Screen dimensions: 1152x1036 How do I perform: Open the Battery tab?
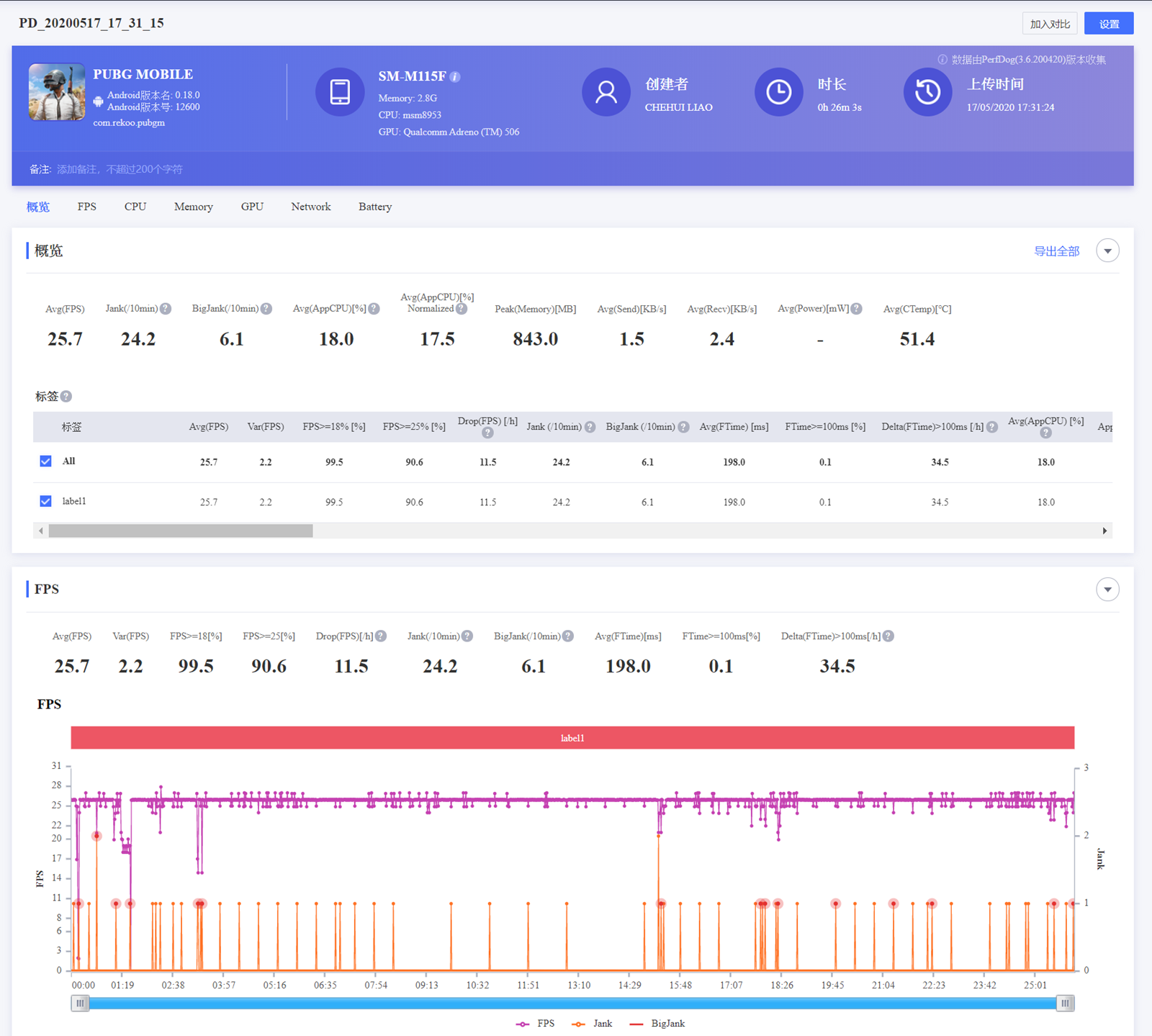374,207
